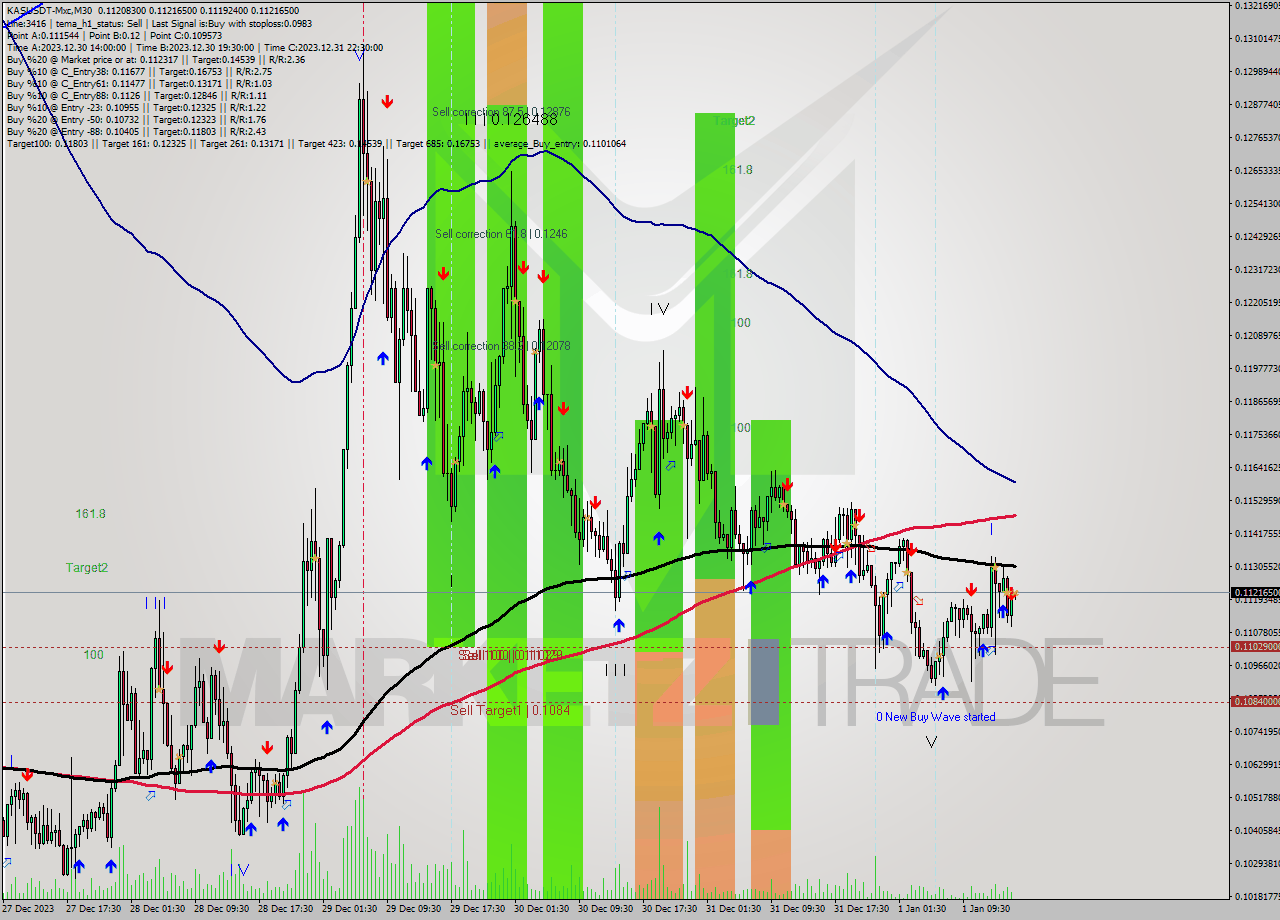Click the '1 Jan 01:30' time axis label
The width and height of the screenshot is (1280, 920).
921,910
